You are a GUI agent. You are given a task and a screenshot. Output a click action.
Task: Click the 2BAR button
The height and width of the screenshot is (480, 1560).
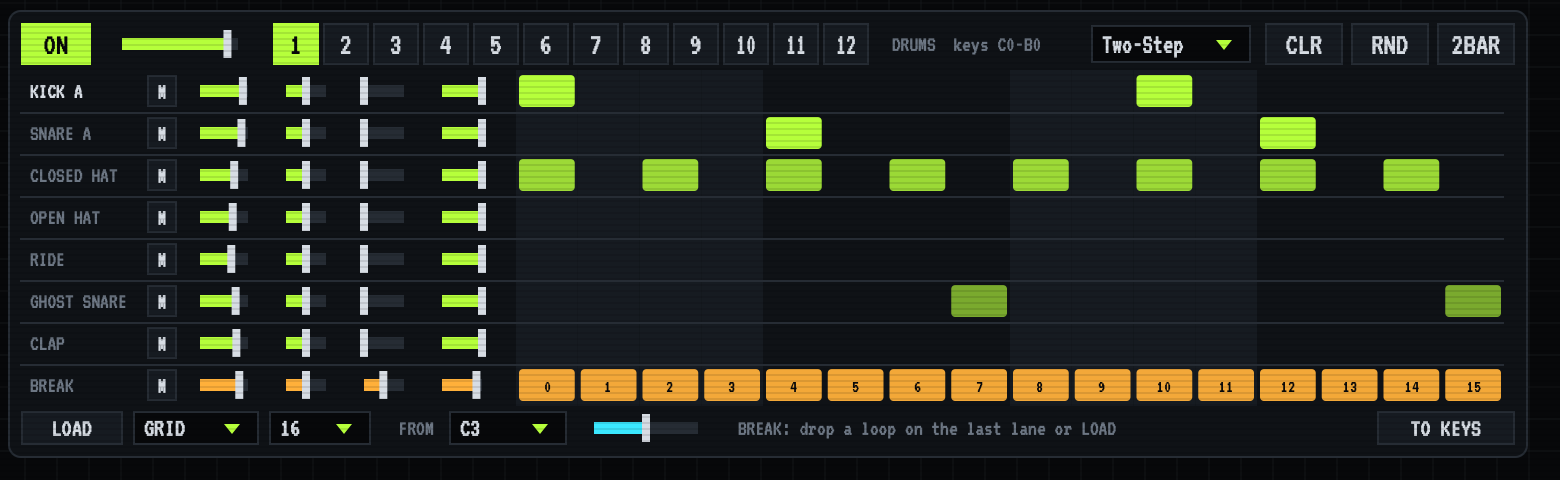click(x=1476, y=45)
